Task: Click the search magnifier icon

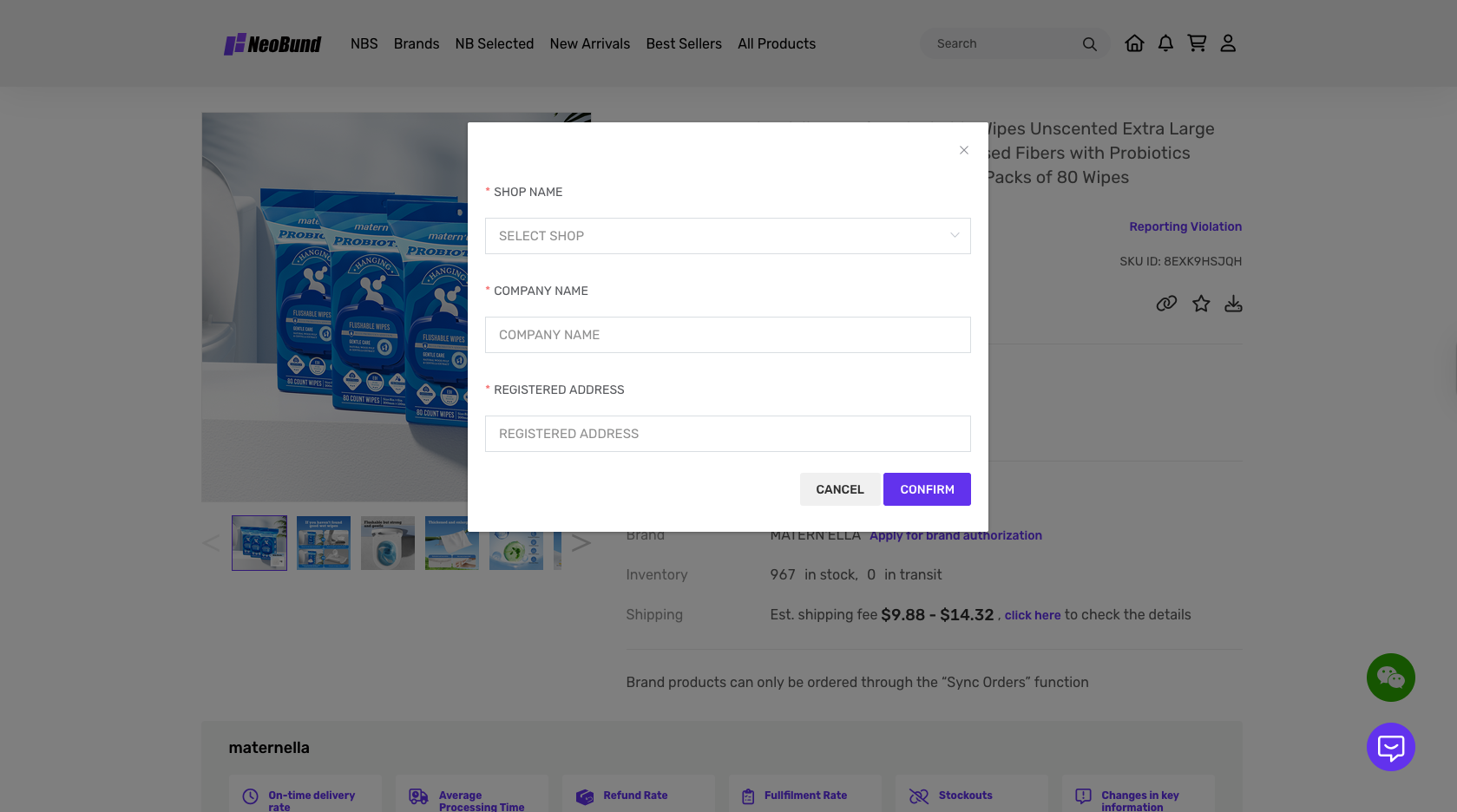Action: pos(1089,44)
